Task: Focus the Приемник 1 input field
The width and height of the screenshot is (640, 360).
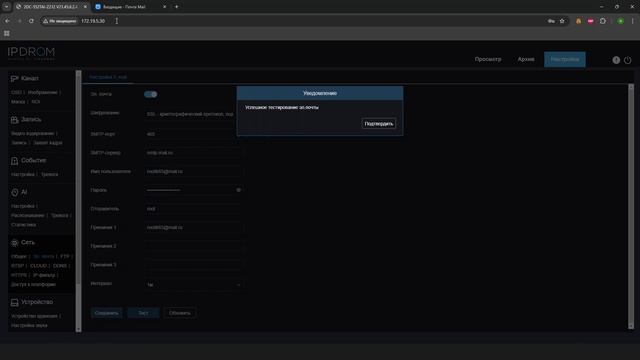Action: [193, 227]
